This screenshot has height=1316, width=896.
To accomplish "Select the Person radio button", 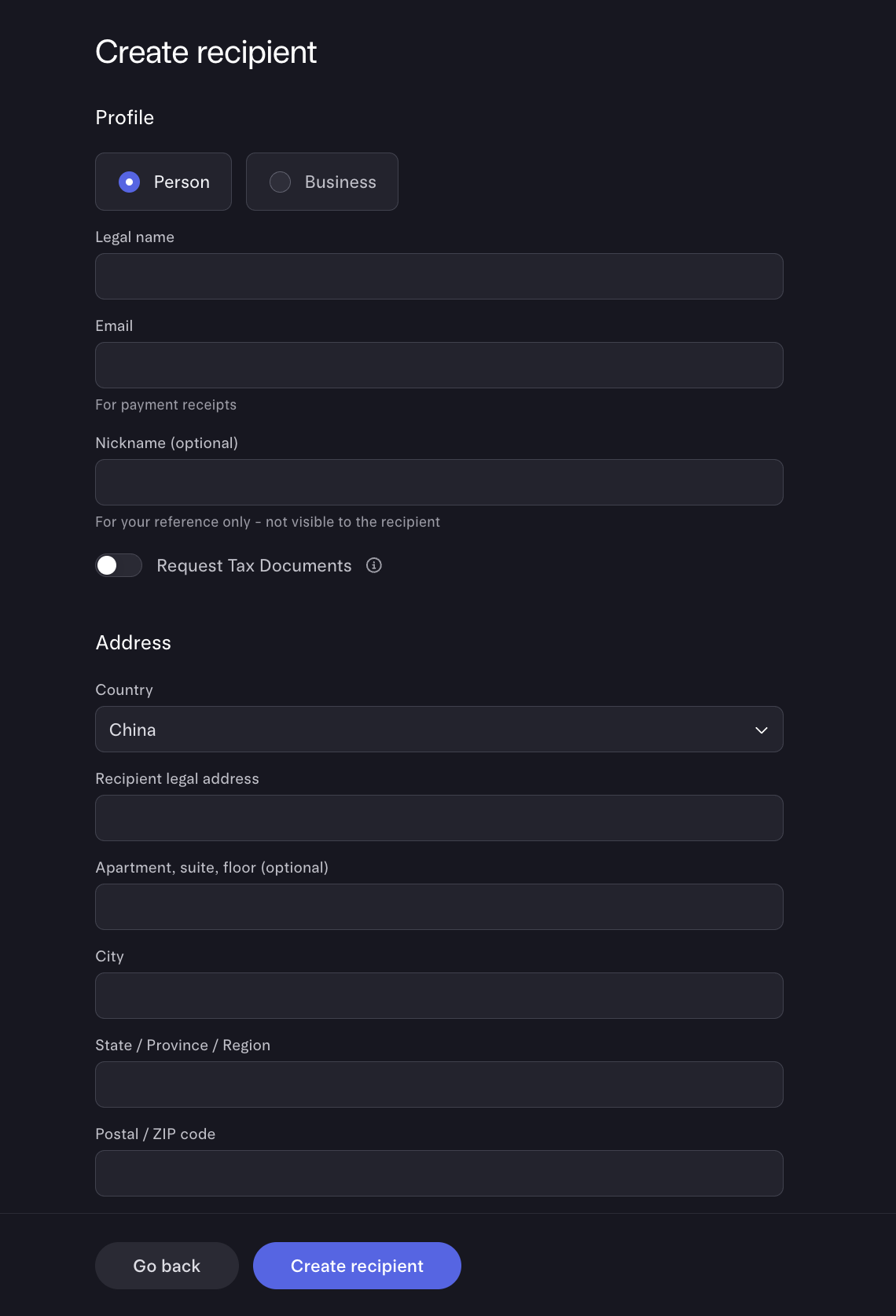I will [x=129, y=182].
